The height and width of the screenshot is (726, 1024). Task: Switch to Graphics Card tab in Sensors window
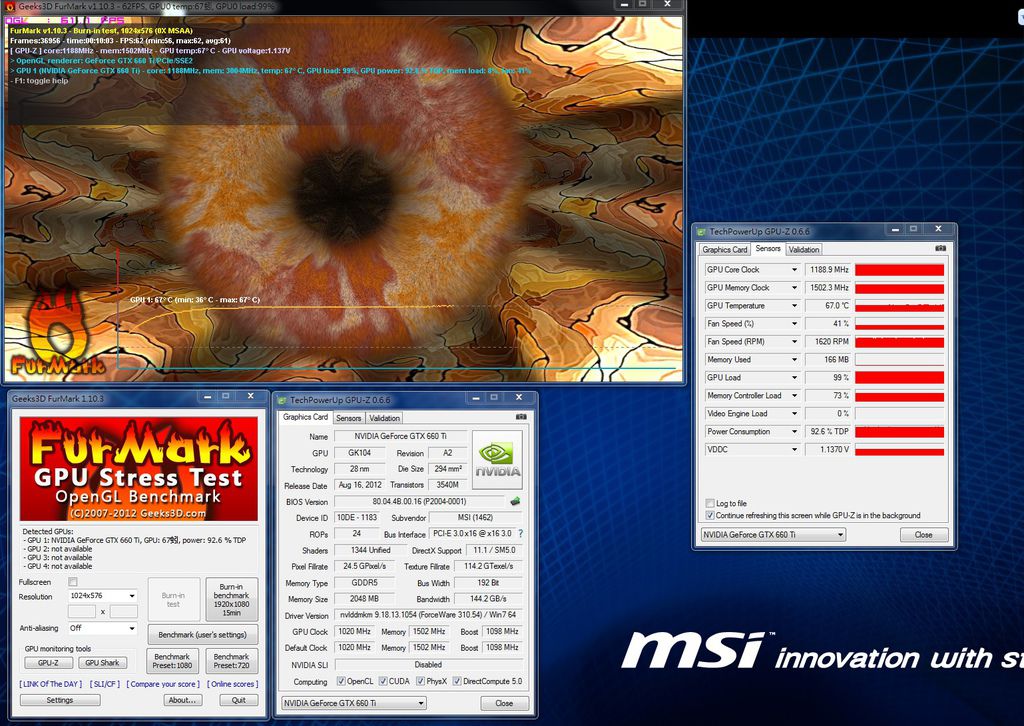point(724,249)
